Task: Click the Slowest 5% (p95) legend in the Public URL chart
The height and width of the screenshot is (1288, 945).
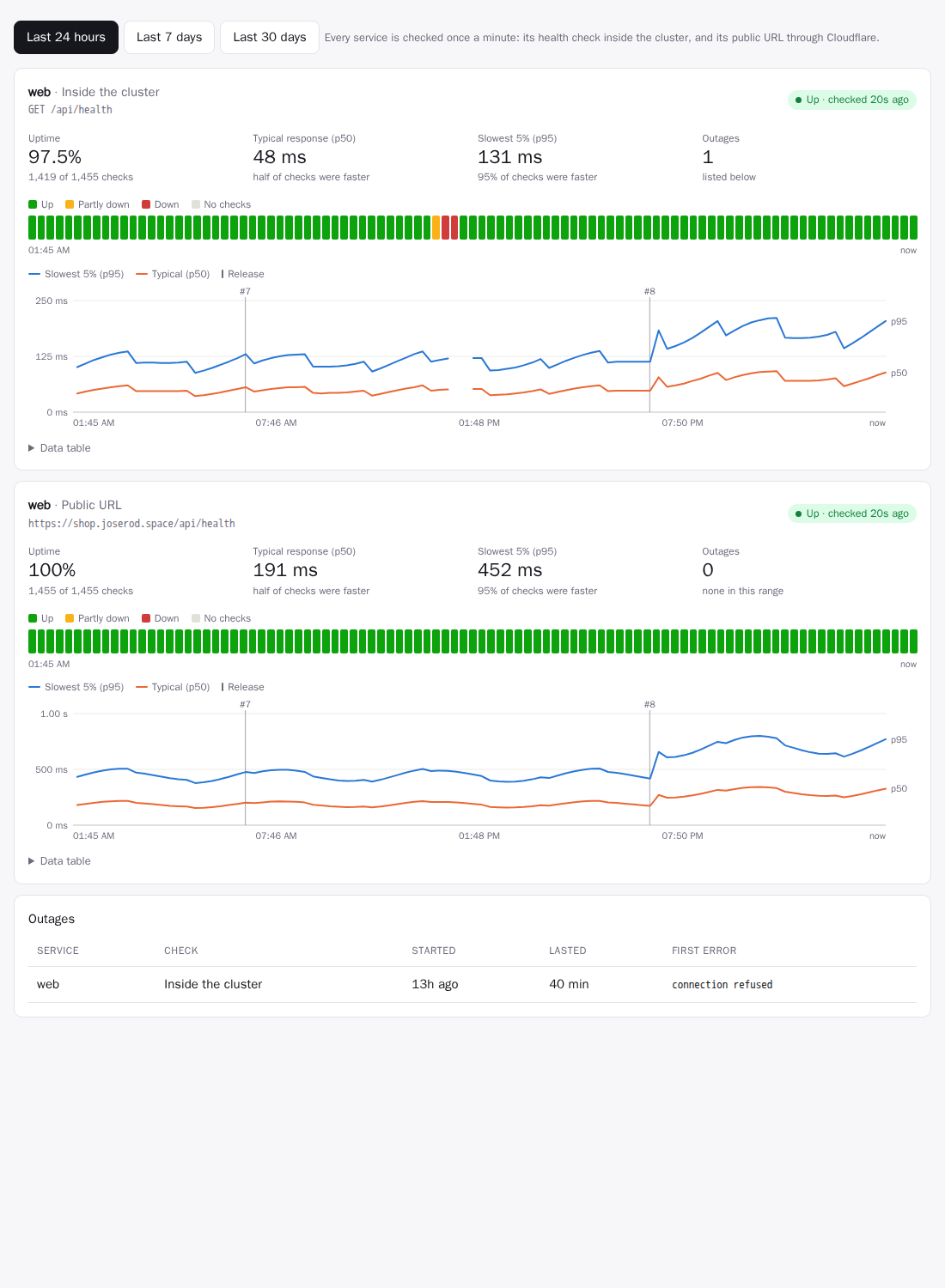Action: point(76,687)
